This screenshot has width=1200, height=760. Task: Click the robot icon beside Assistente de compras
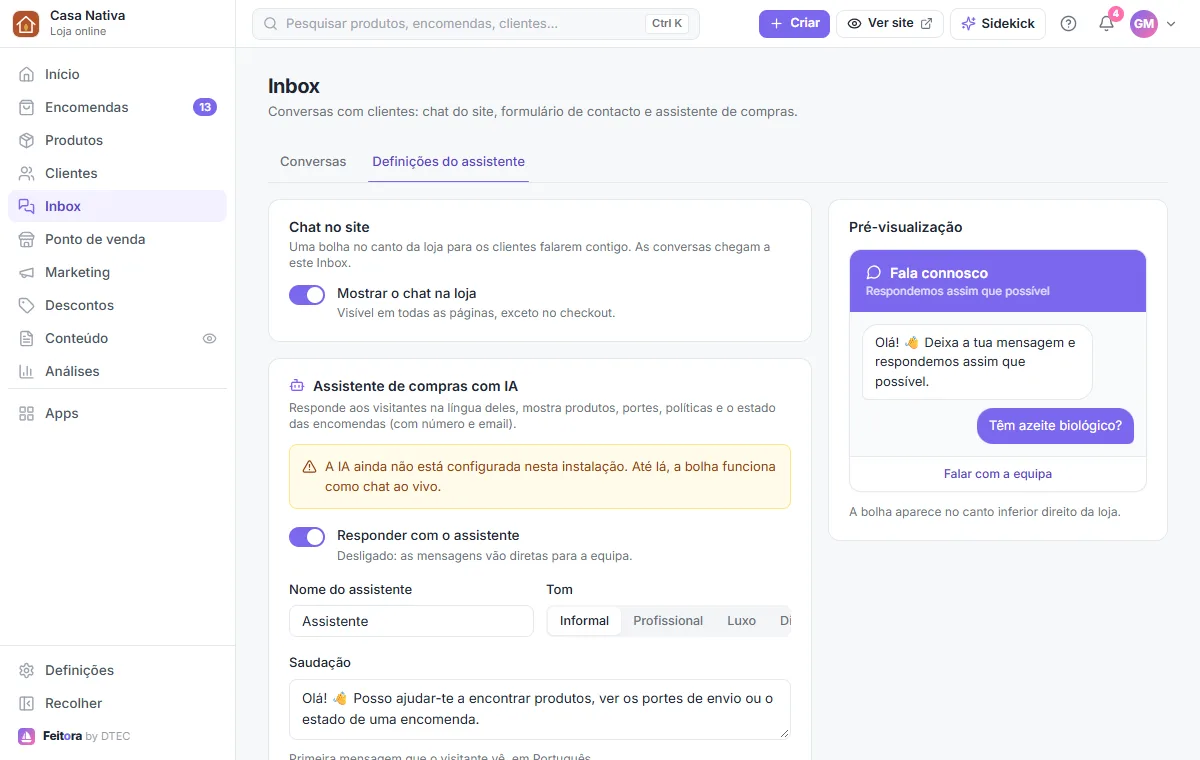[x=296, y=385]
